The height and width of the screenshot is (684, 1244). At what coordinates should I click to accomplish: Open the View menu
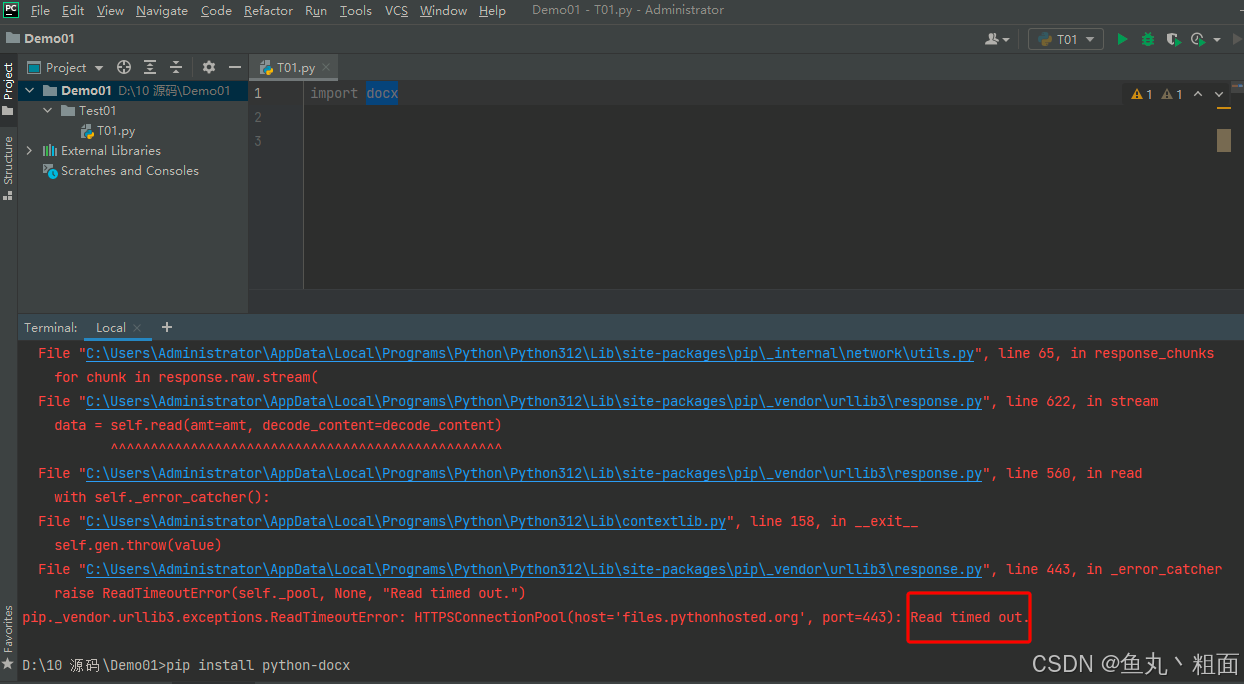click(x=110, y=10)
